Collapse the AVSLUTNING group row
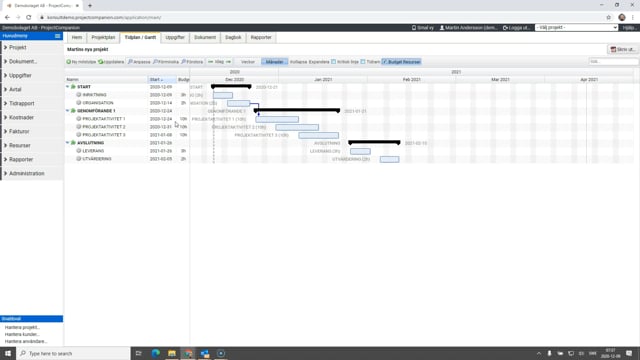The image size is (640, 360). [68, 143]
